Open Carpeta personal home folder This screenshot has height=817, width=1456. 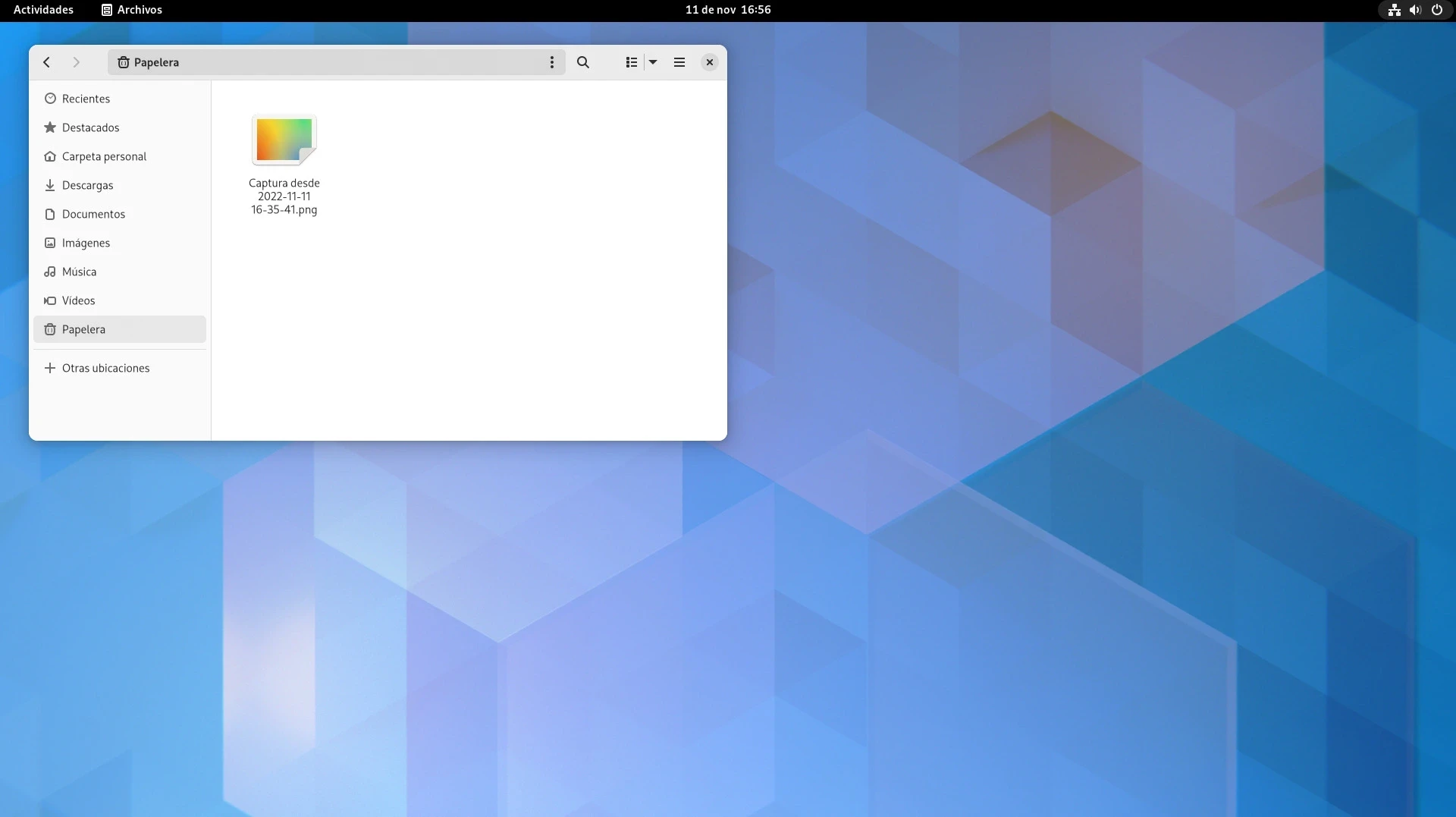coord(104,156)
